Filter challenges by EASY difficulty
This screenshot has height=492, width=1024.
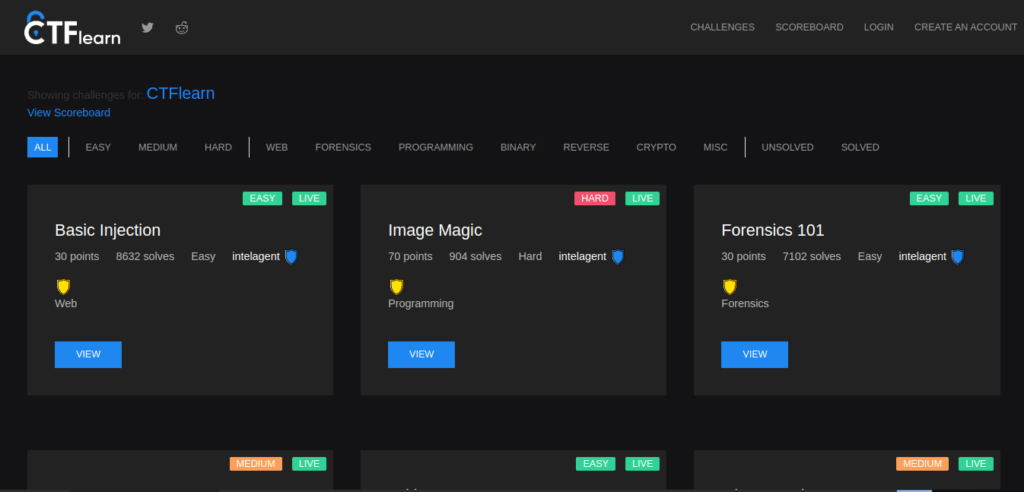click(x=98, y=147)
